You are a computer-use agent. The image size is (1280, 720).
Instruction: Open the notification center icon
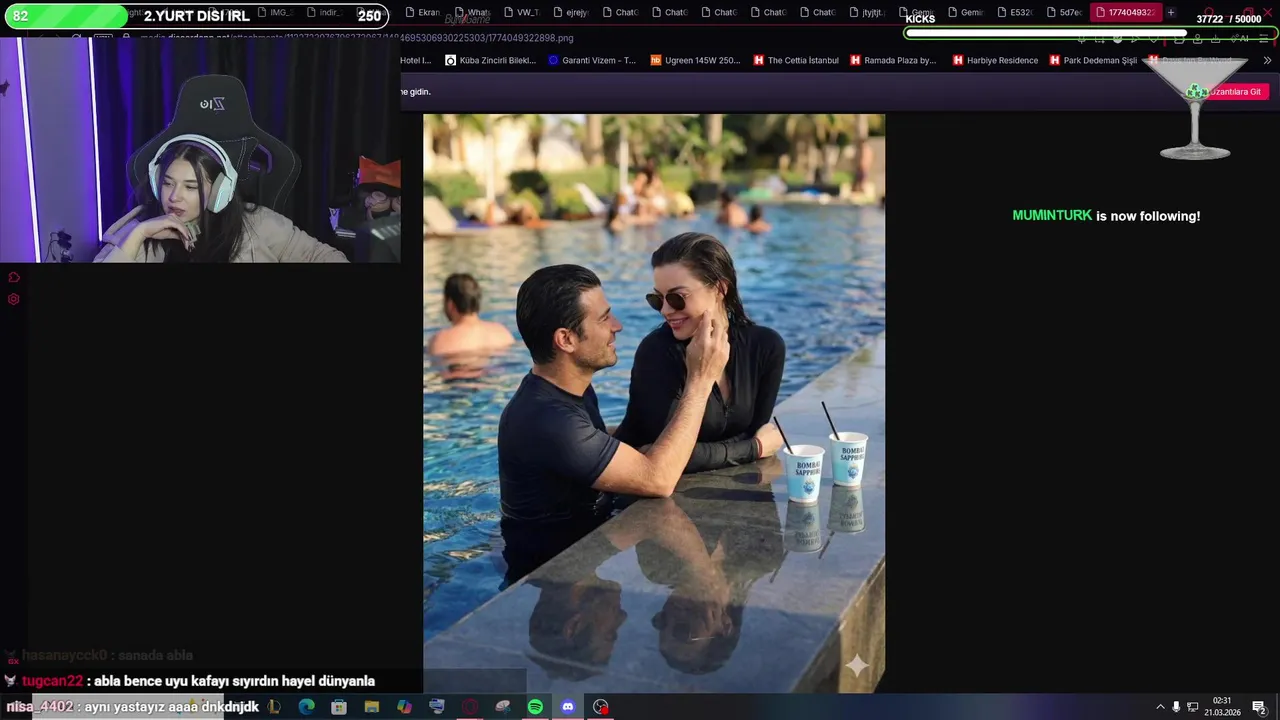click(x=1259, y=707)
